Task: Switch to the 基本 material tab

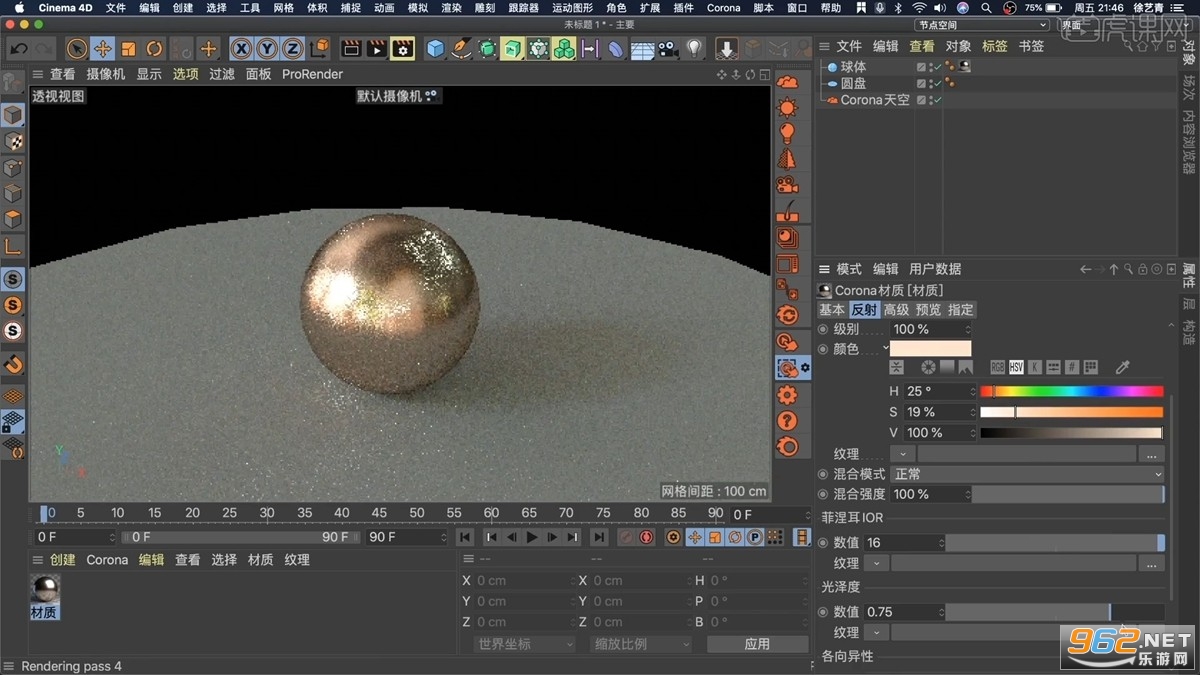Action: tap(832, 310)
